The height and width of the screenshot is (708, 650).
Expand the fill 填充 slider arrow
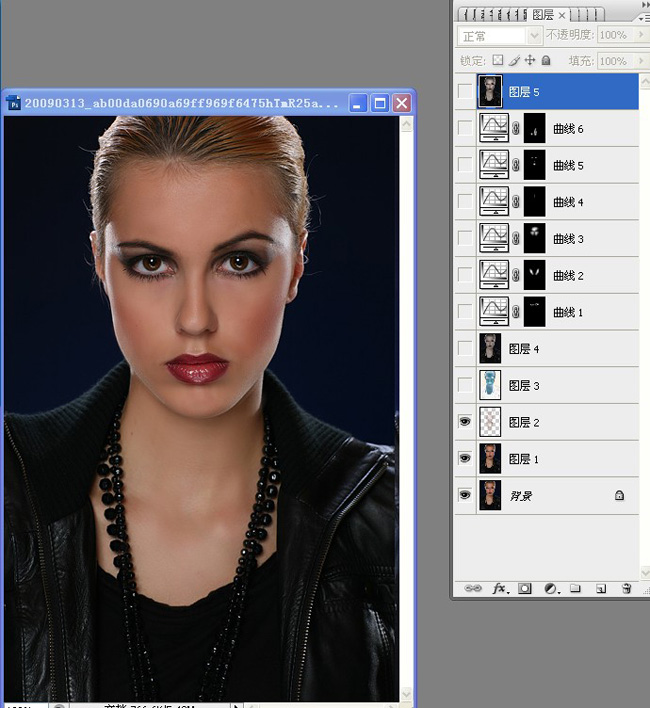(640, 61)
